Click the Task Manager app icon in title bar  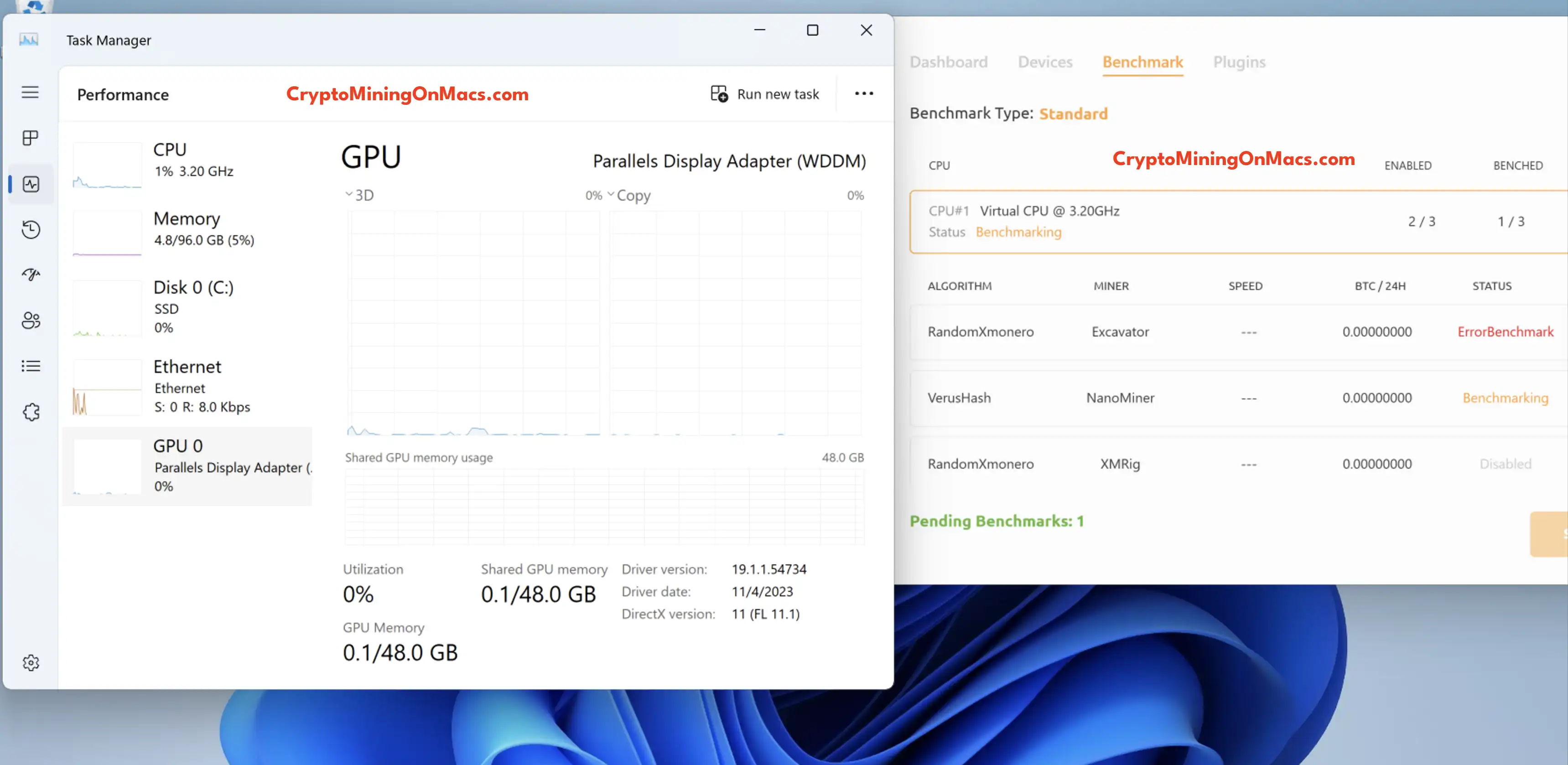point(29,40)
